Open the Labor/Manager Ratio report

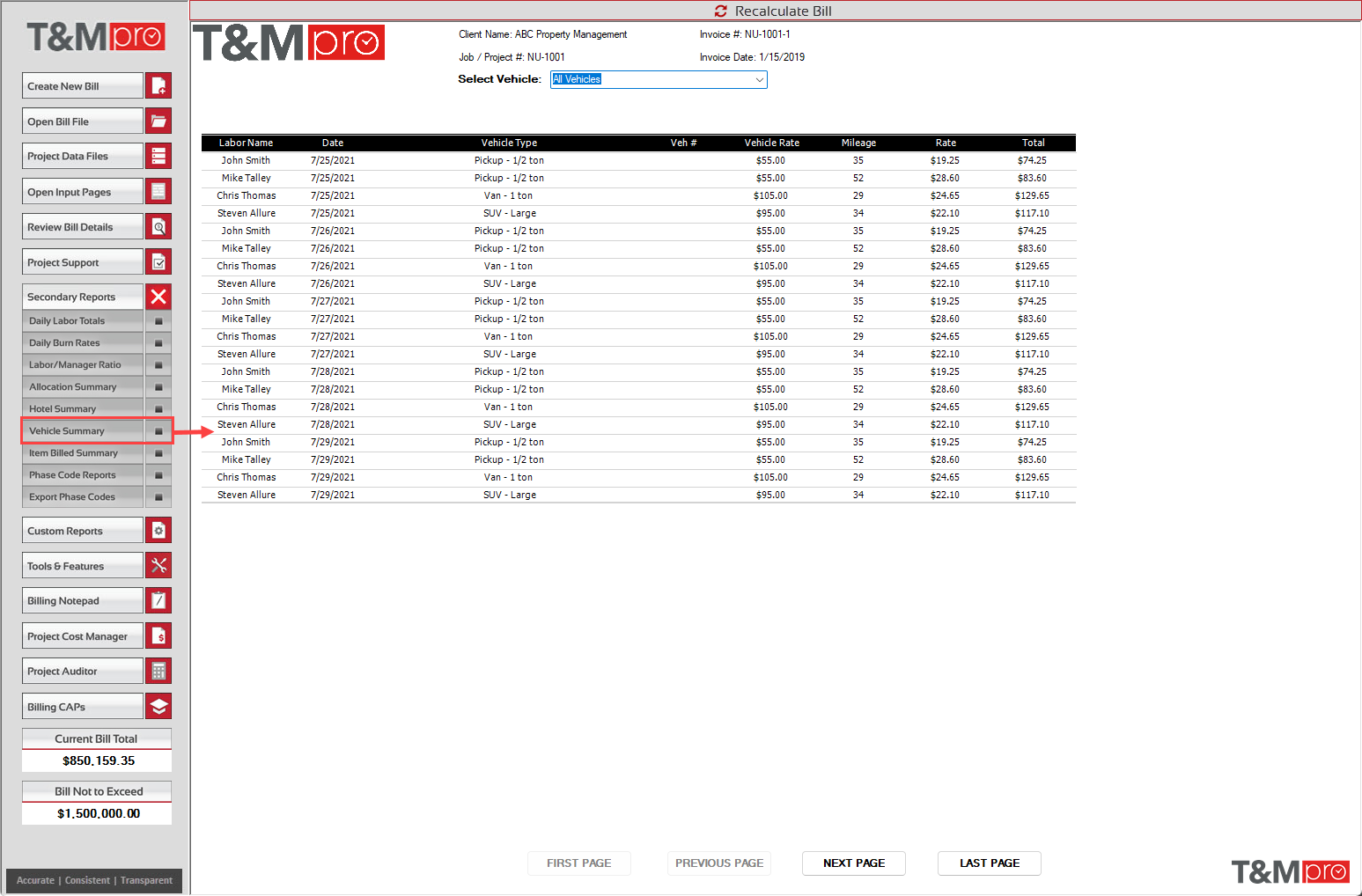[83, 365]
